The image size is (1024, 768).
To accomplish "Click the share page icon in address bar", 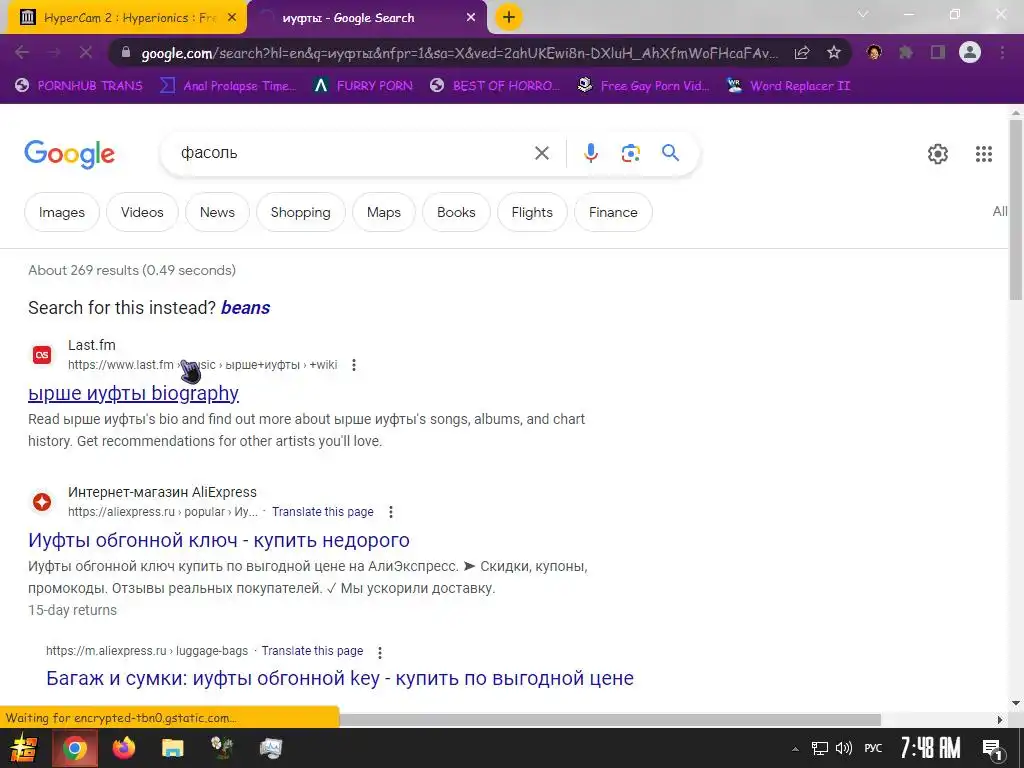I will point(802,53).
